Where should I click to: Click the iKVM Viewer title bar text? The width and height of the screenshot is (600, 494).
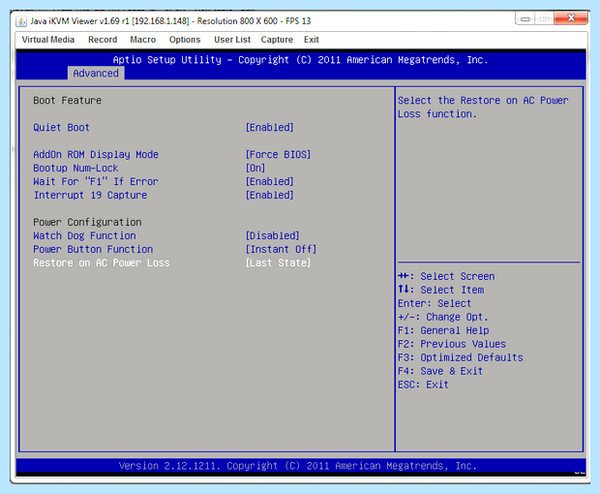[170, 21]
